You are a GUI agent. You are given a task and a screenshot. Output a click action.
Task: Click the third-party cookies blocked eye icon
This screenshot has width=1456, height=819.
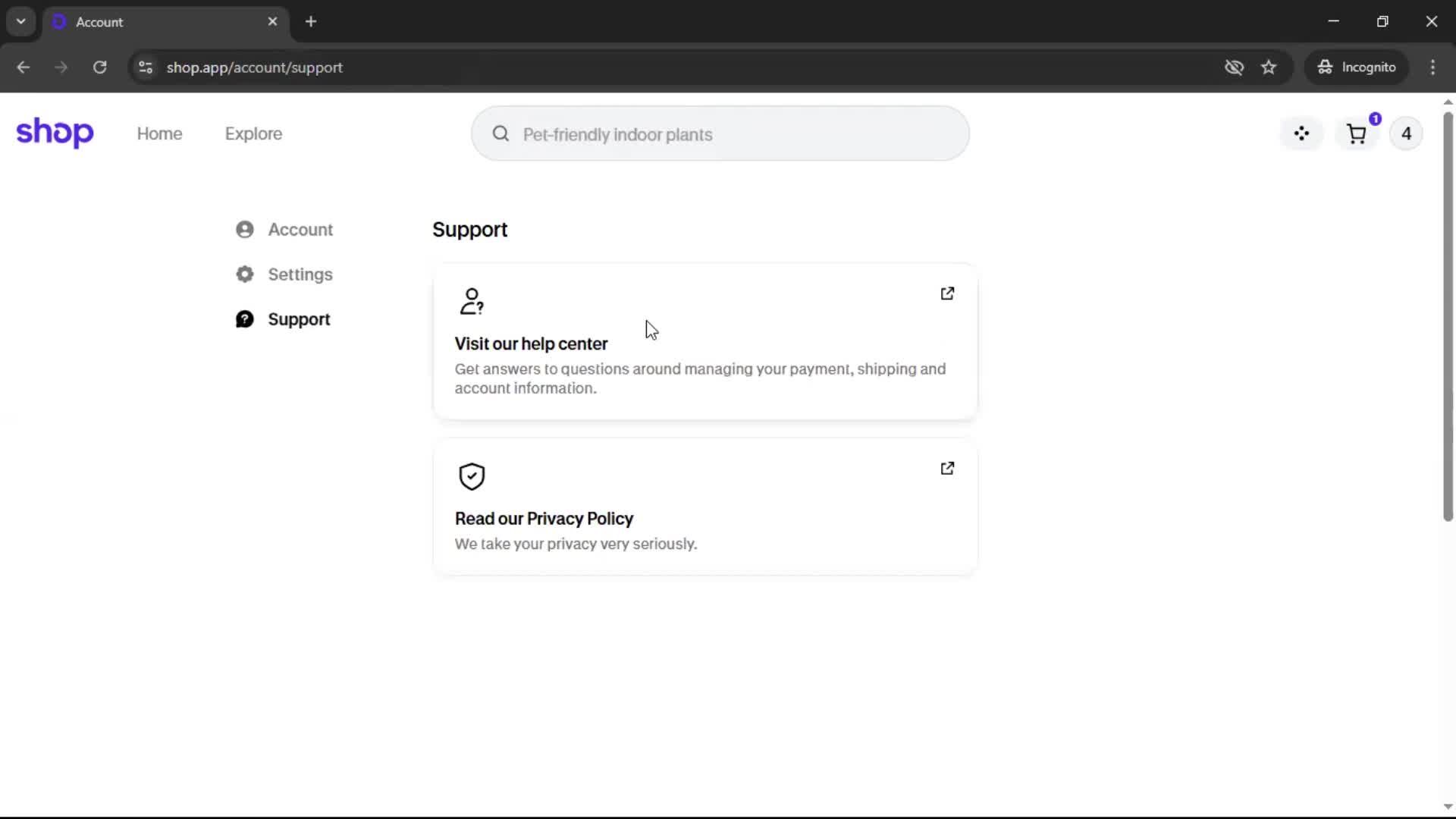tap(1234, 67)
